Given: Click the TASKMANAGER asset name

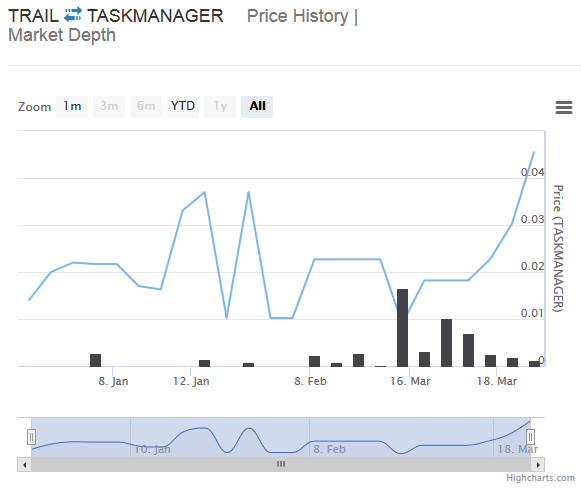Looking at the screenshot, I should pos(155,16).
